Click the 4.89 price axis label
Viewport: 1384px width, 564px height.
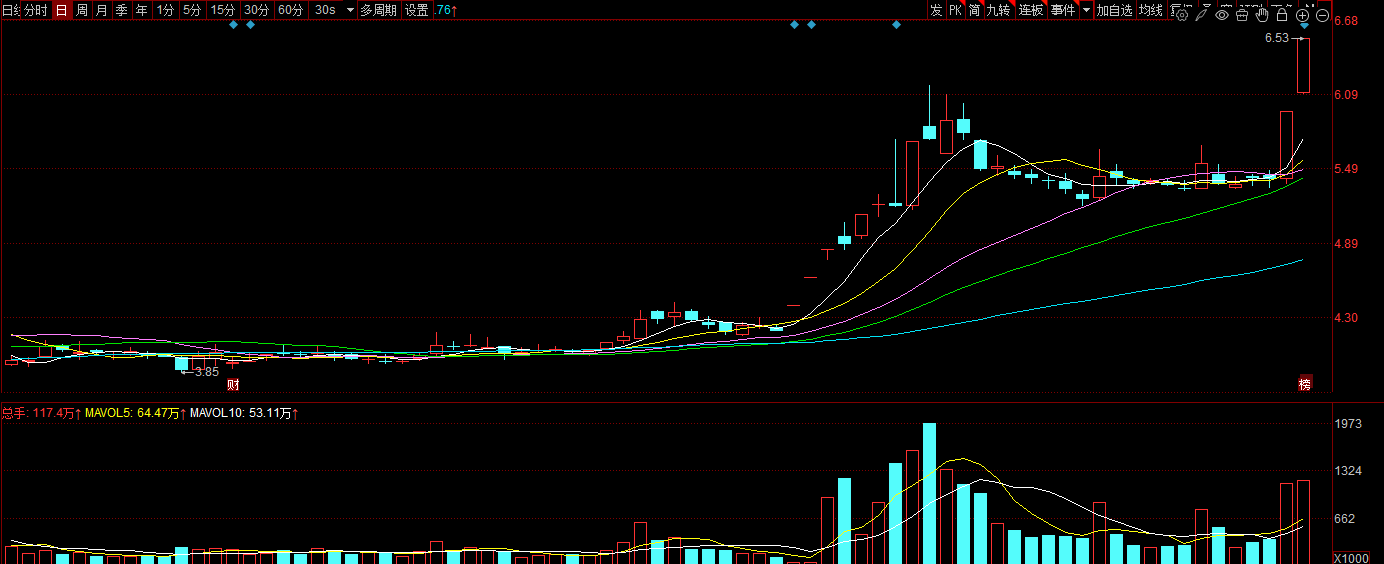click(x=1345, y=244)
